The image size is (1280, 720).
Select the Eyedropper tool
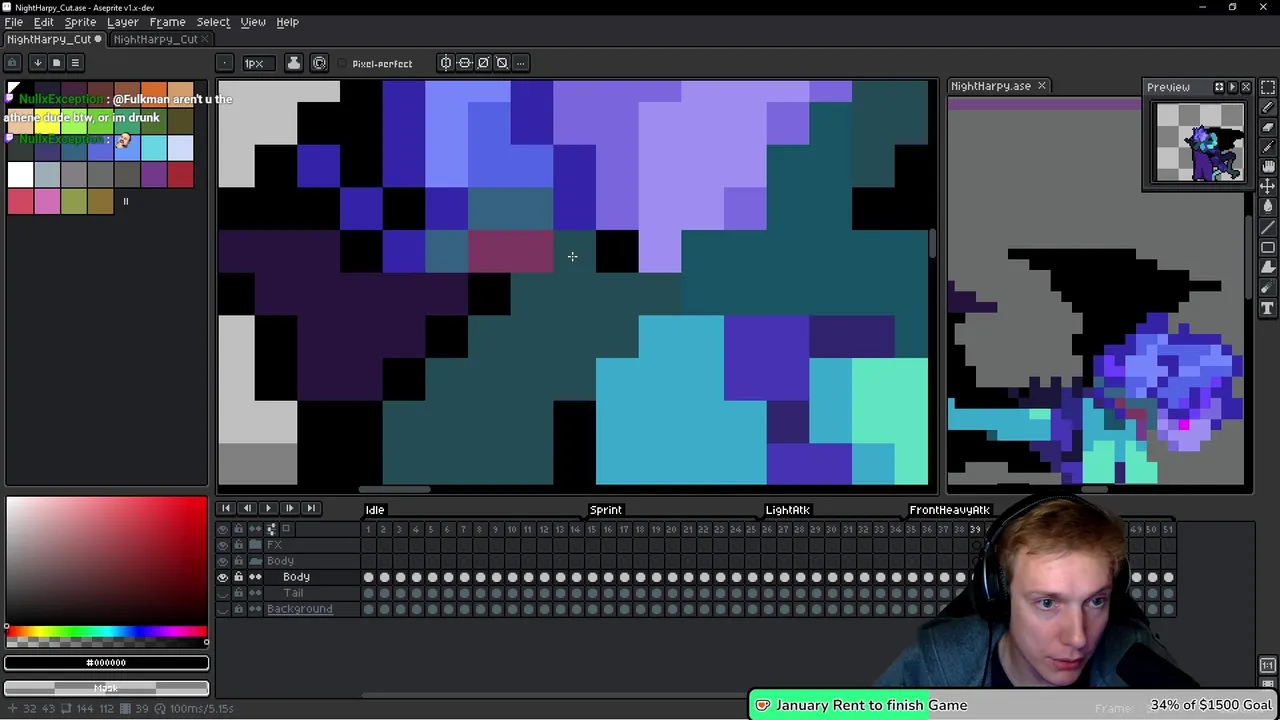pyautogui.click(x=1268, y=147)
